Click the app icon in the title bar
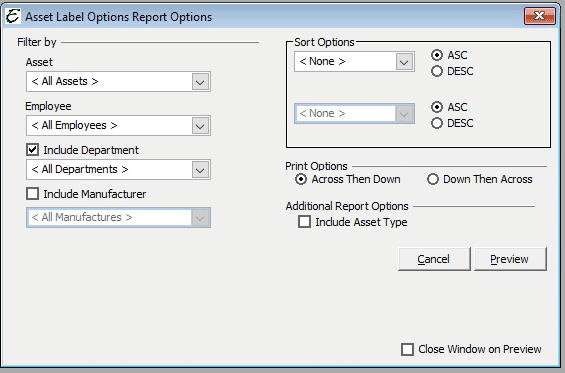This screenshot has width=565, height=373. tap(13, 16)
